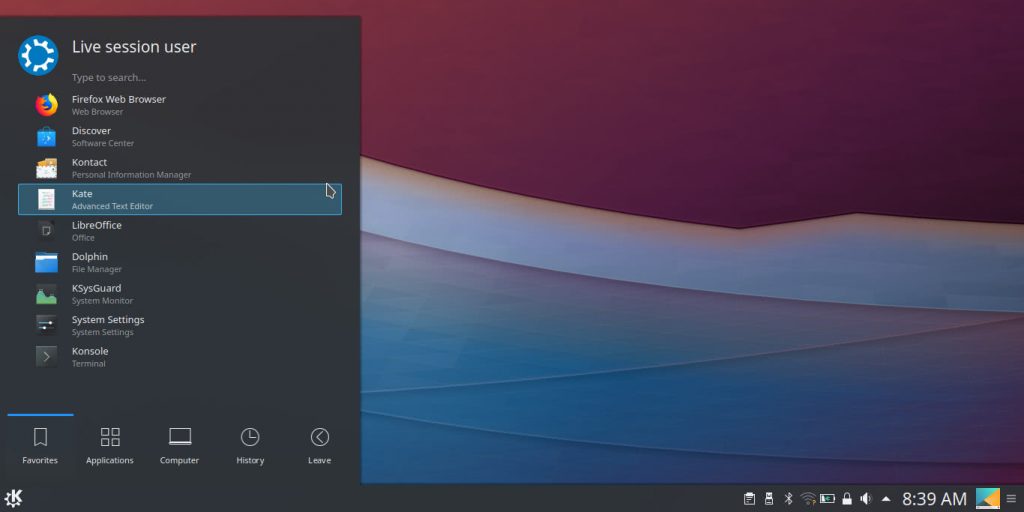Click the Terminal subtitle text
Viewport: 1024px width, 512px height.
click(88, 364)
